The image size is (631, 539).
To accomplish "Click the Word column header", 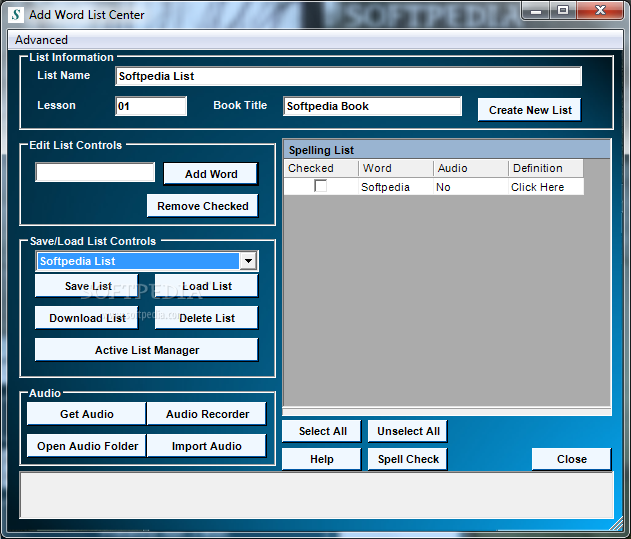I will point(396,168).
